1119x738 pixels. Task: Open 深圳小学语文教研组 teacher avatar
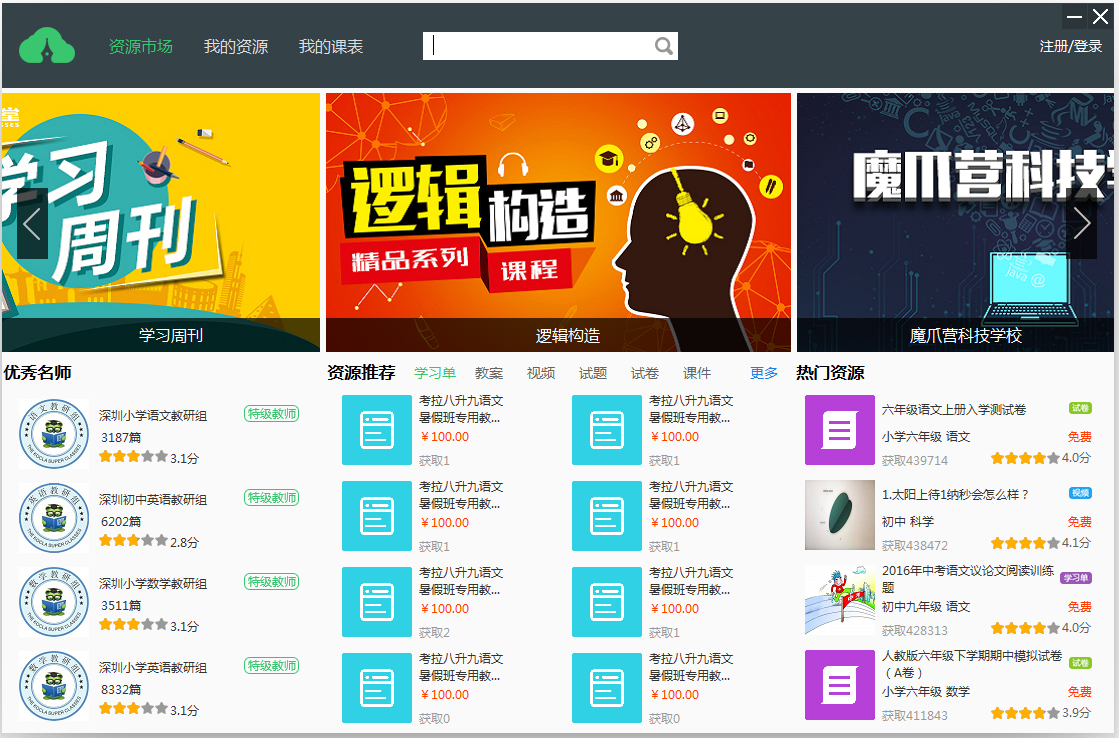coord(53,435)
